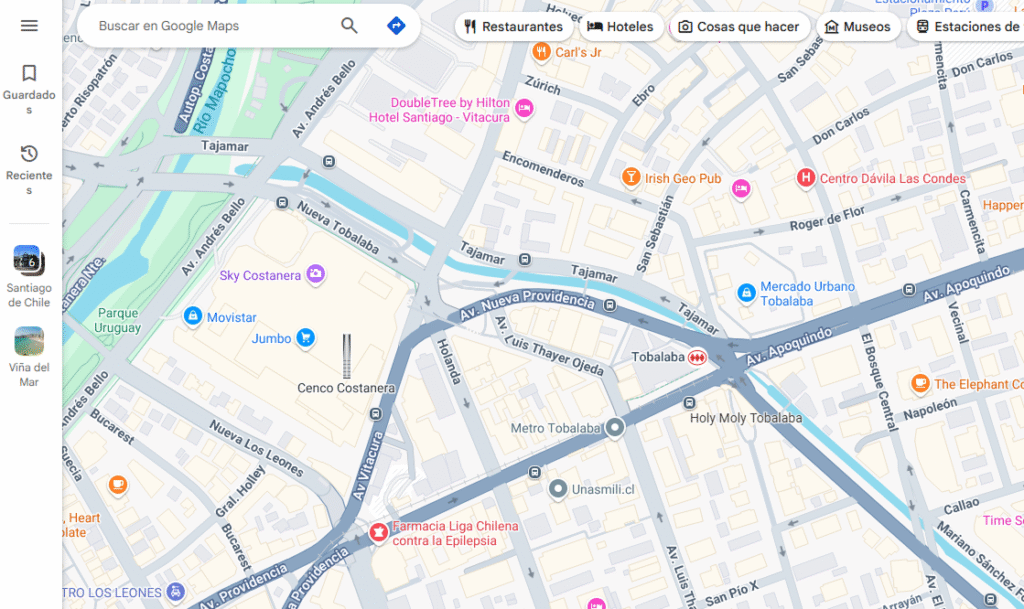Click The Elephant cafe pin

(x=920, y=383)
